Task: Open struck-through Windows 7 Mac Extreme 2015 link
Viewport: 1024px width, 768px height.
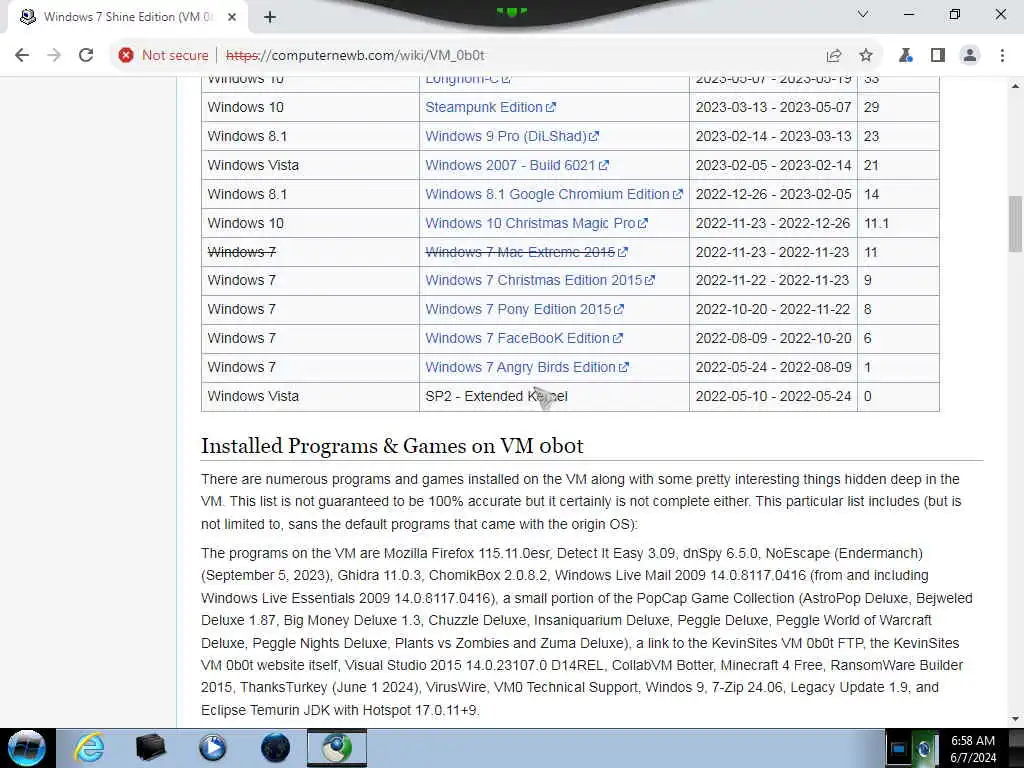Action: [x=526, y=252]
